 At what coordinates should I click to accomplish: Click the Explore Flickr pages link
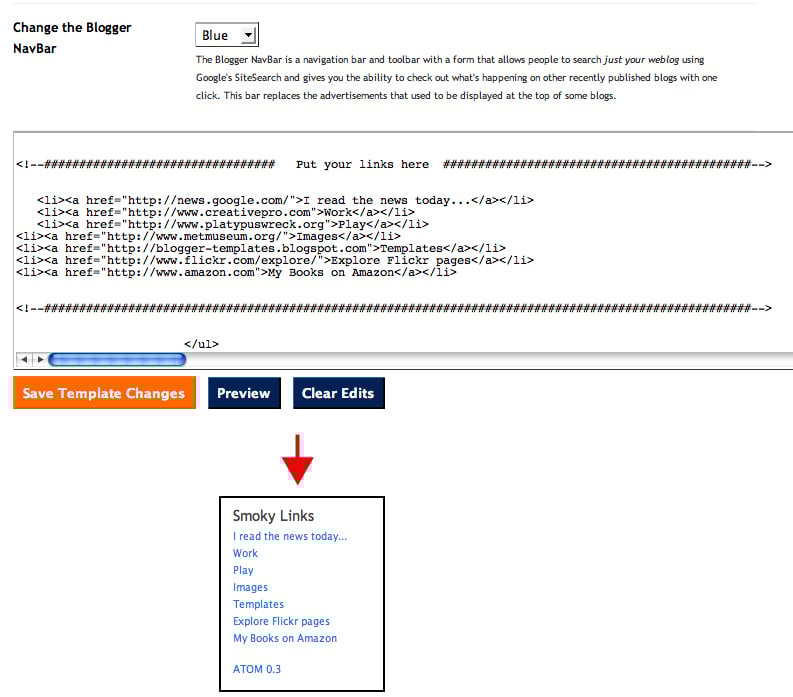(x=281, y=621)
